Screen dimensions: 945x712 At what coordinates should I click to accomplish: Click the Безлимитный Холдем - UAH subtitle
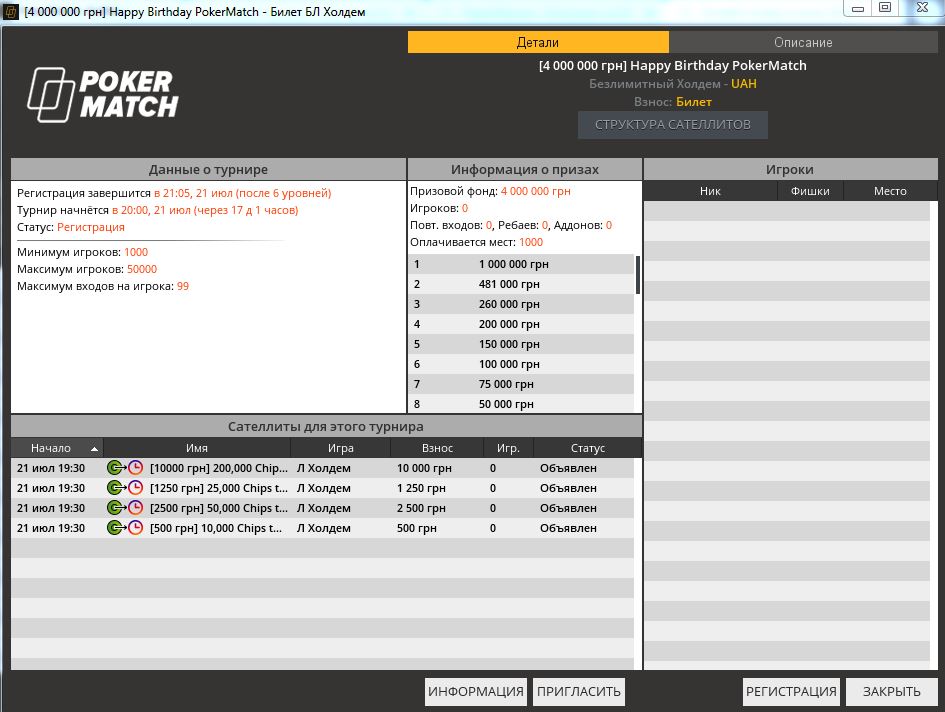click(673, 84)
